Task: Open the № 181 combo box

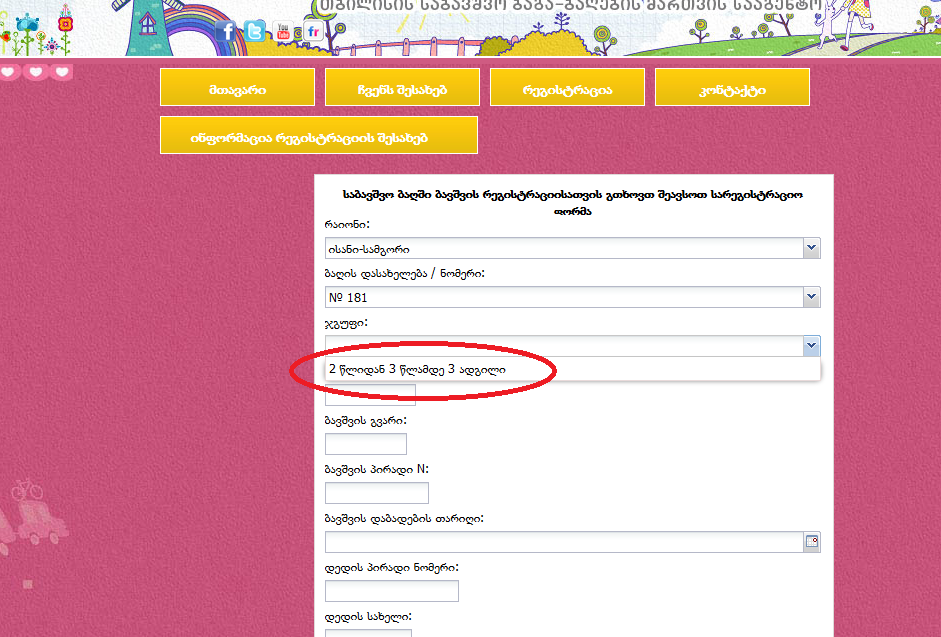Action: [x=573, y=297]
